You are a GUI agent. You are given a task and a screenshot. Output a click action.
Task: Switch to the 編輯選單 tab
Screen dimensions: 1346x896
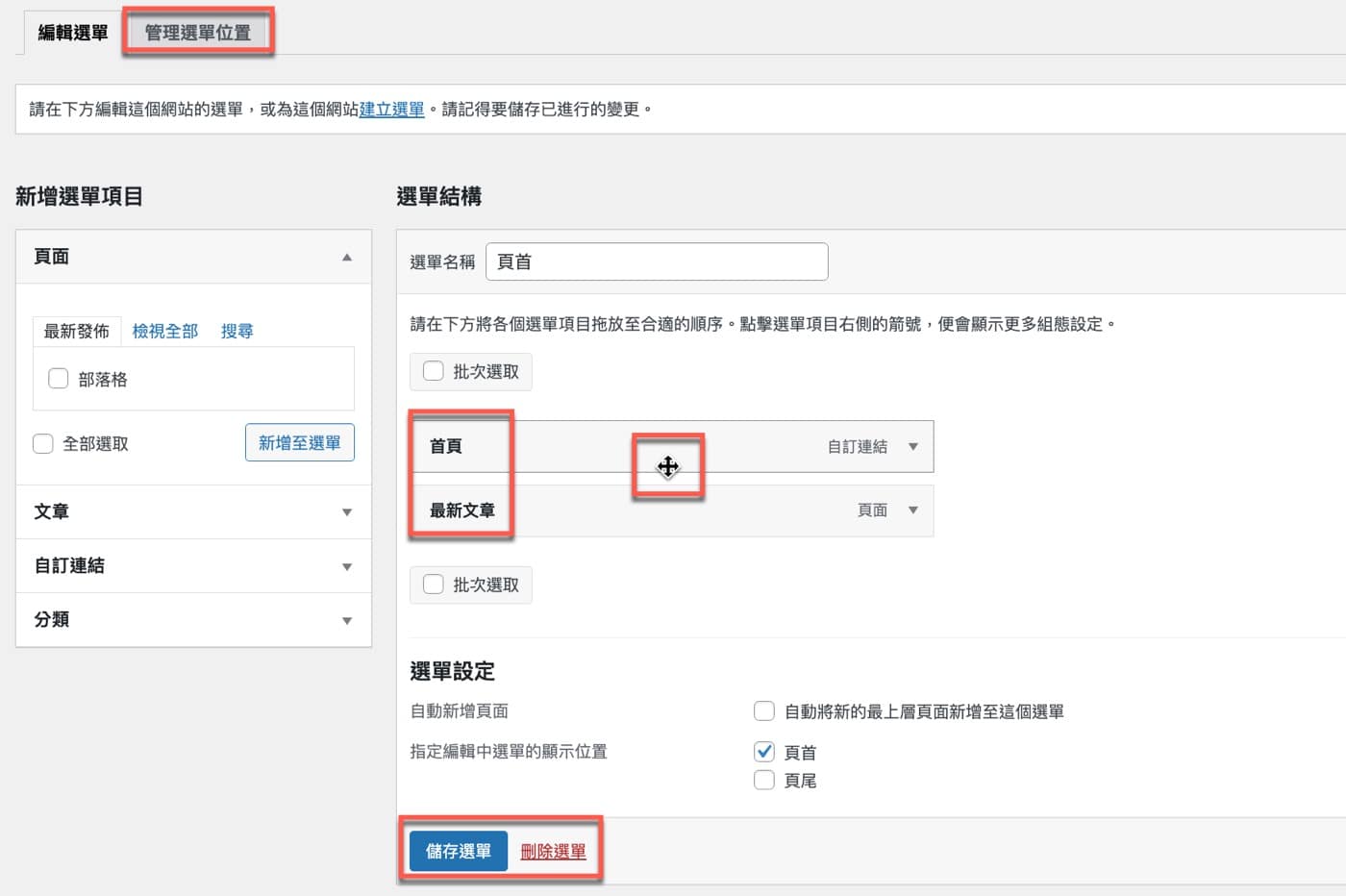pos(73,33)
